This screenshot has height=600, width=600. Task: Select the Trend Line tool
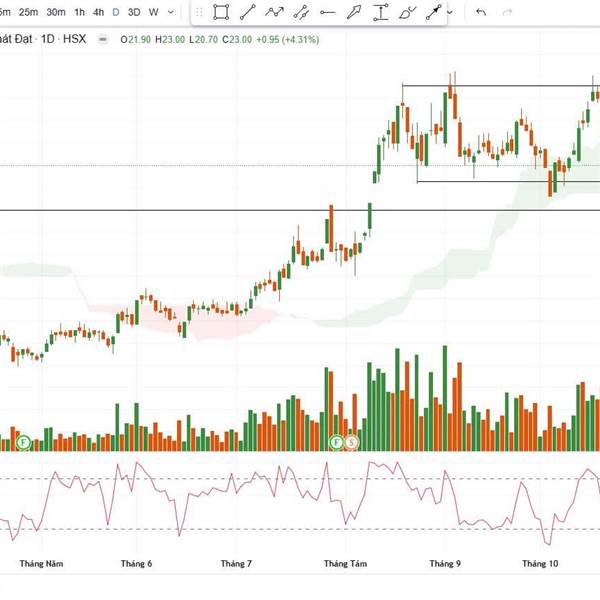(248, 12)
